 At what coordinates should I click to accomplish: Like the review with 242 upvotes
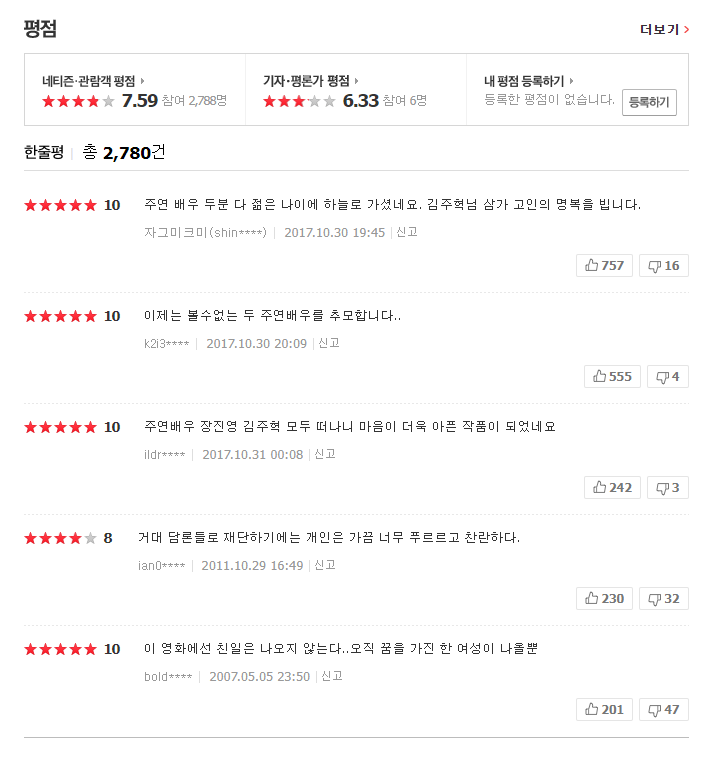612,487
